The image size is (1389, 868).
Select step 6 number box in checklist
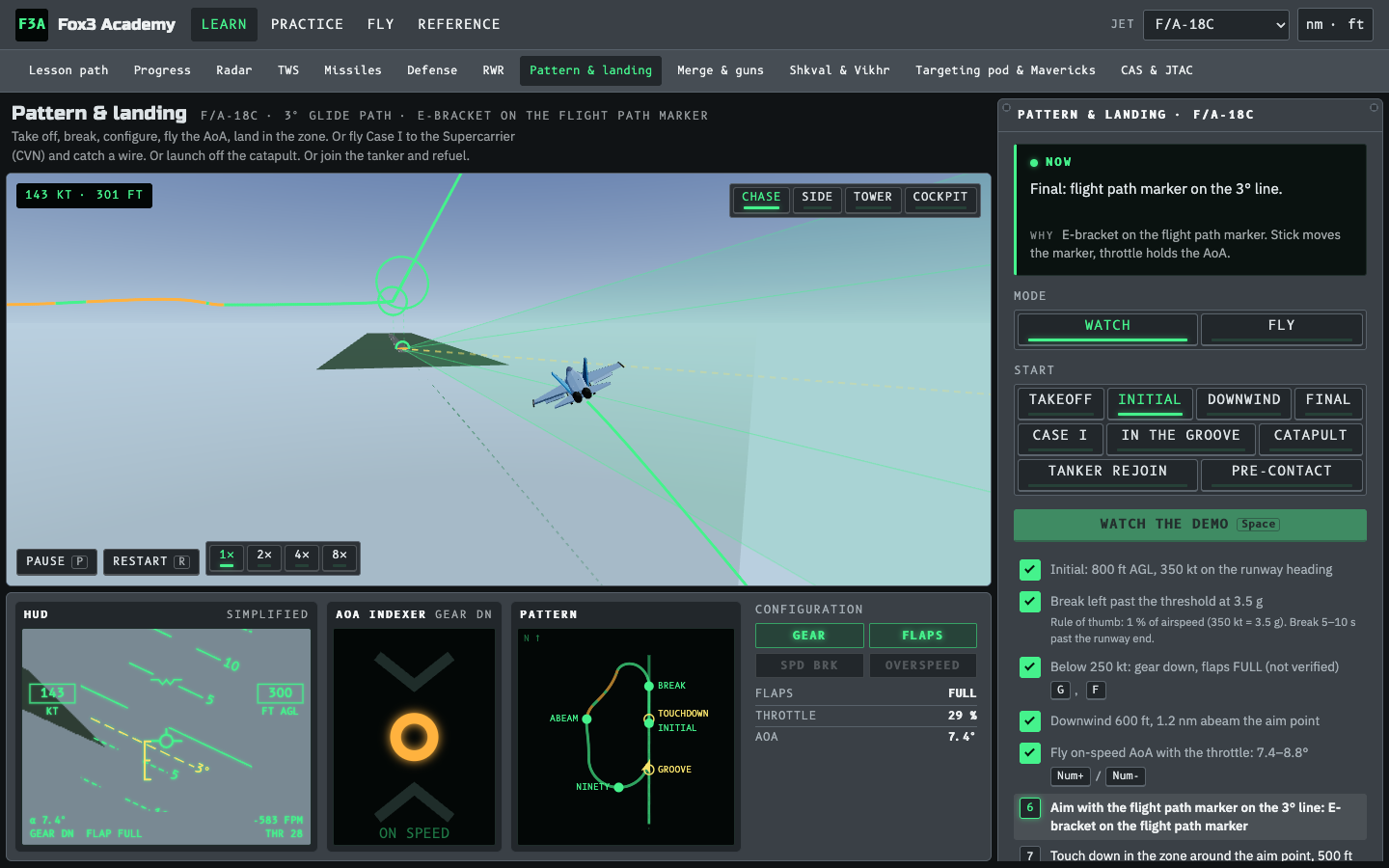click(1030, 808)
